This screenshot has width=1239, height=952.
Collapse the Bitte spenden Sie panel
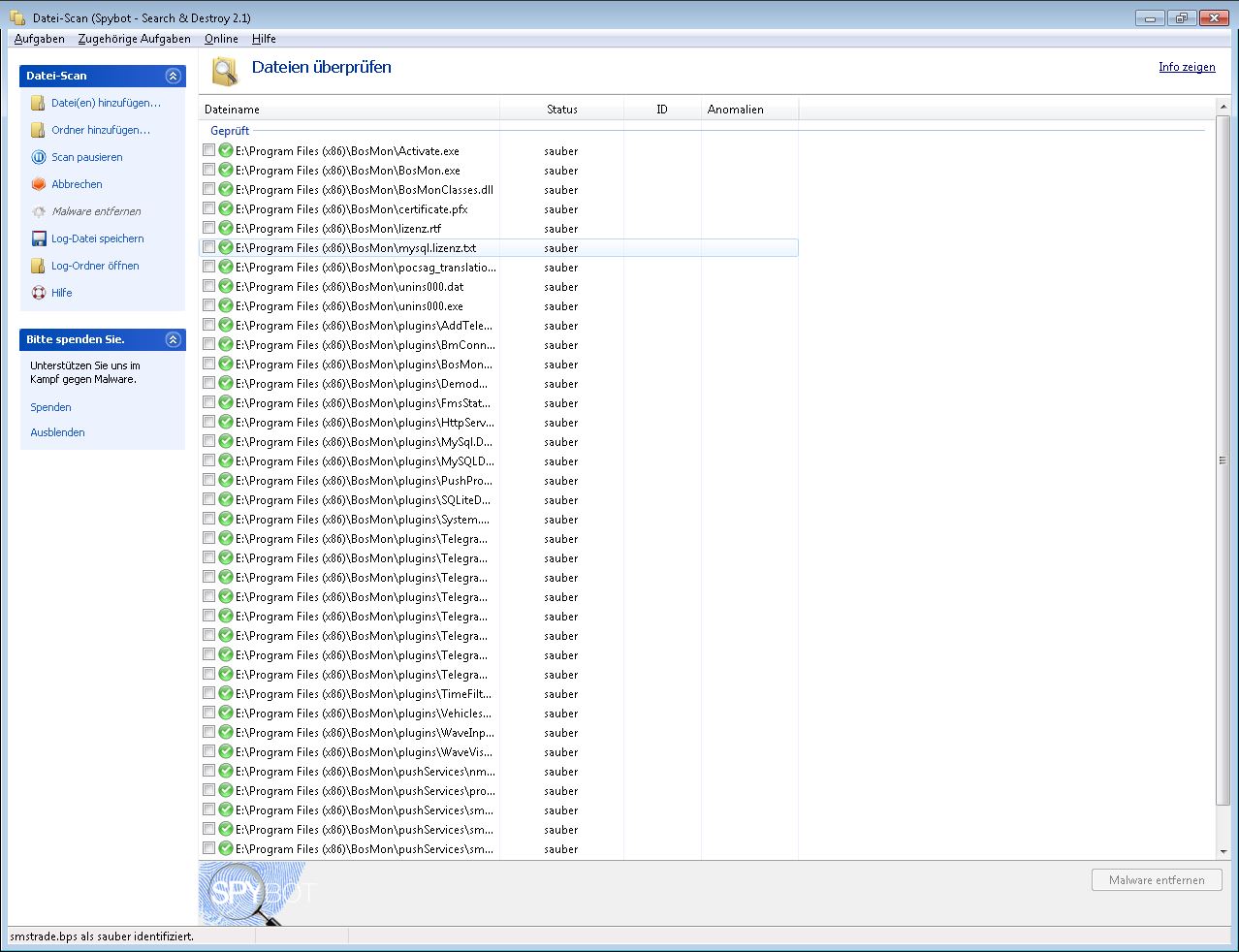(173, 339)
